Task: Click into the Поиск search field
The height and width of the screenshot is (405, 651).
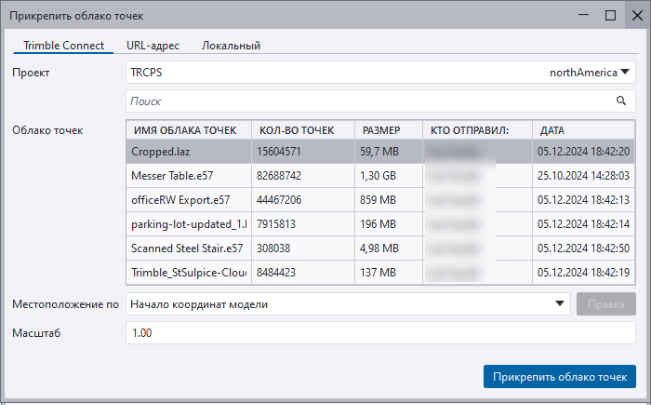Action: click(370, 101)
